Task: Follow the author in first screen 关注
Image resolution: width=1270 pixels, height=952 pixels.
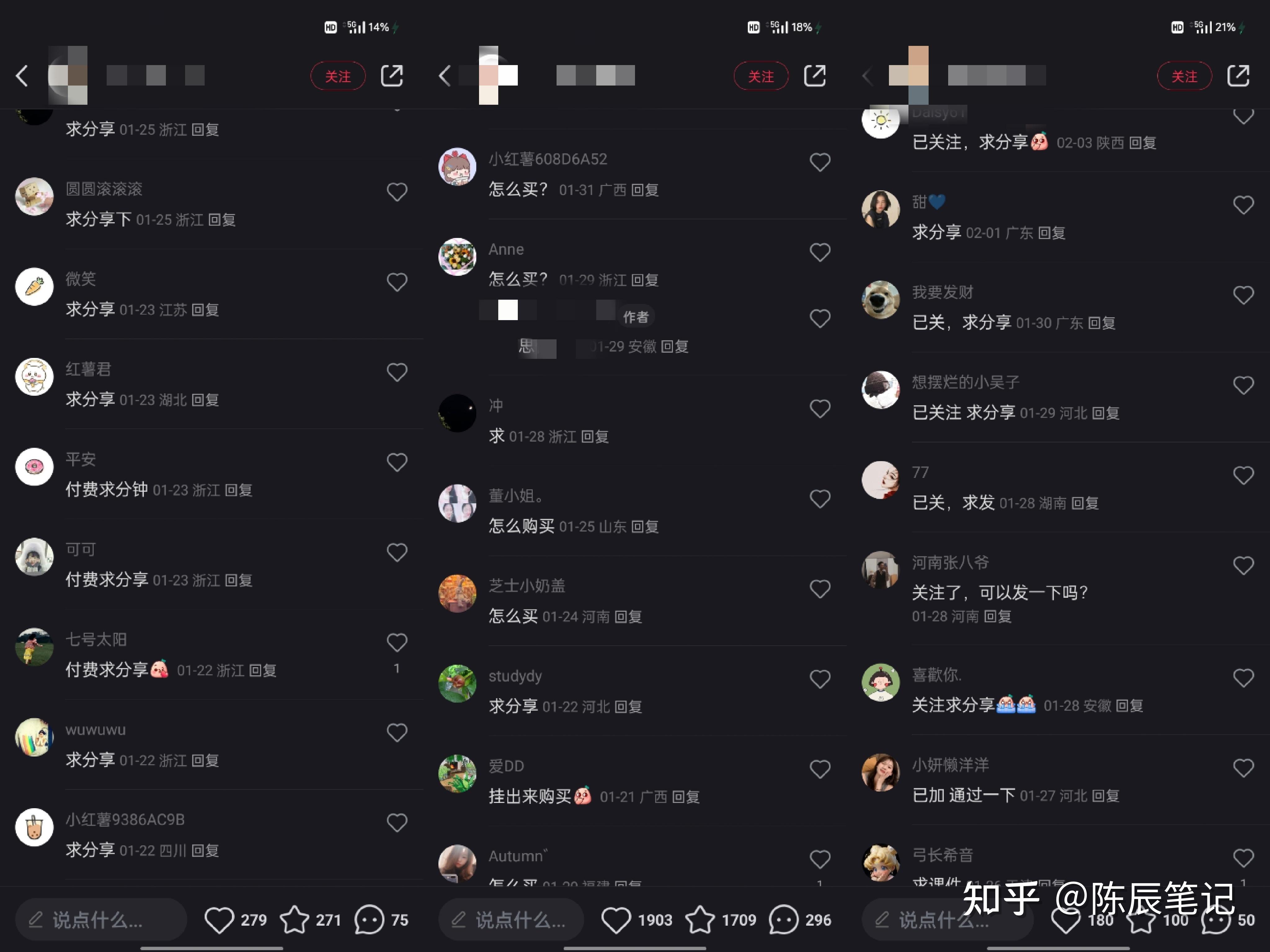Action: (x=338, y=76)
